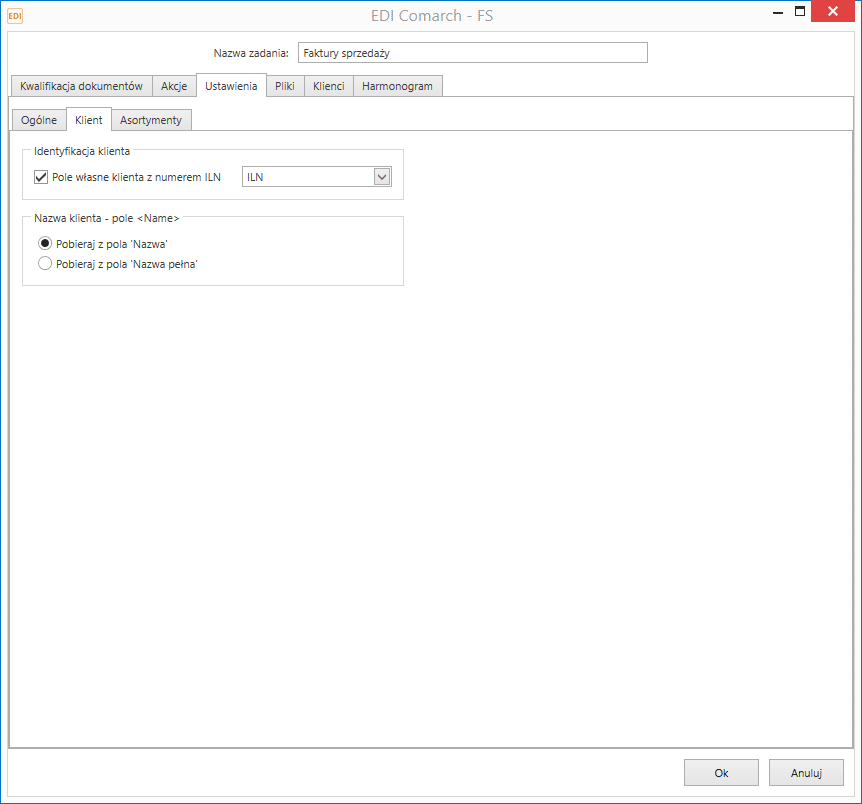862x804 pixels.
Task: Cancel changes with Anuluj button
Action: coord(806,773)
